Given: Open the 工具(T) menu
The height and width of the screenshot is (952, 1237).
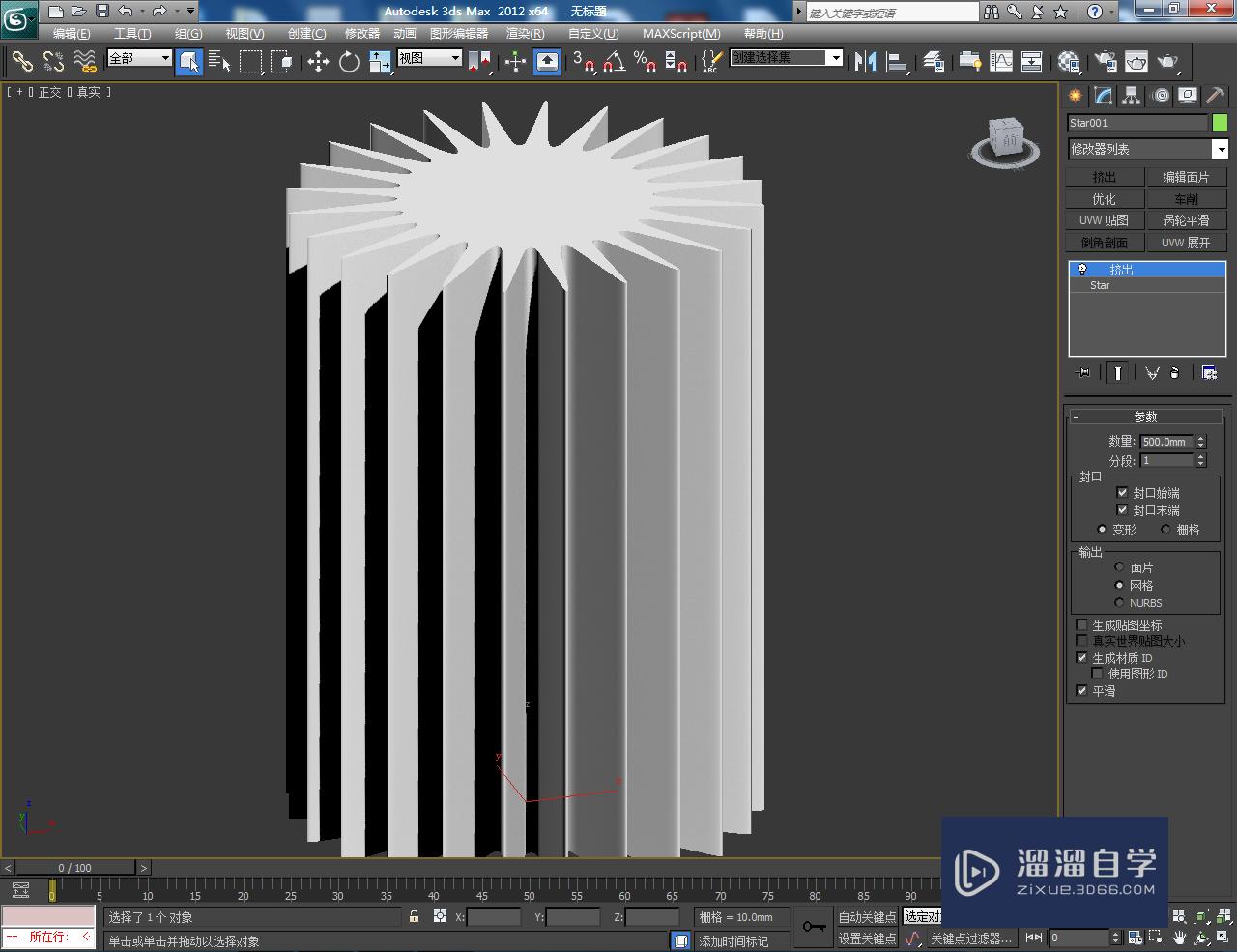Looking at the screenshot, I should point(132,33).
